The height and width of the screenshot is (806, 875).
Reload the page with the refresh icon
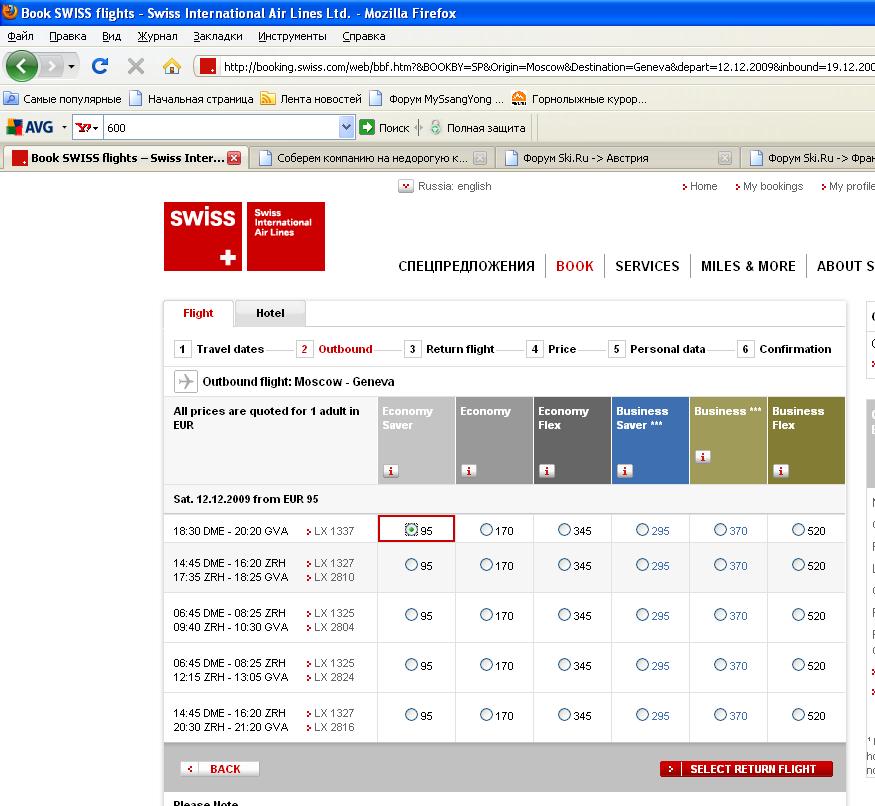(100, 66)
